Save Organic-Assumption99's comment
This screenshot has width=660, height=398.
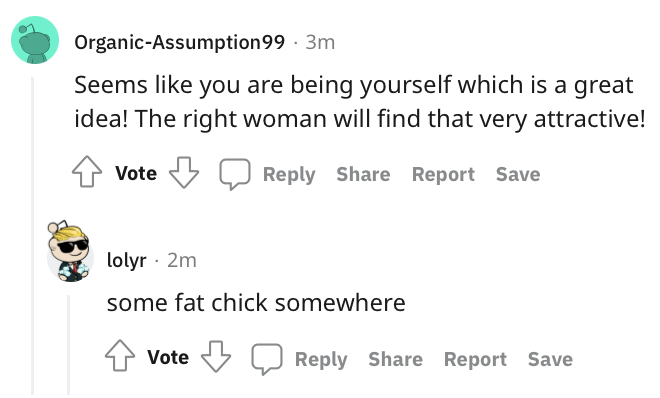(x=518, y=174)
